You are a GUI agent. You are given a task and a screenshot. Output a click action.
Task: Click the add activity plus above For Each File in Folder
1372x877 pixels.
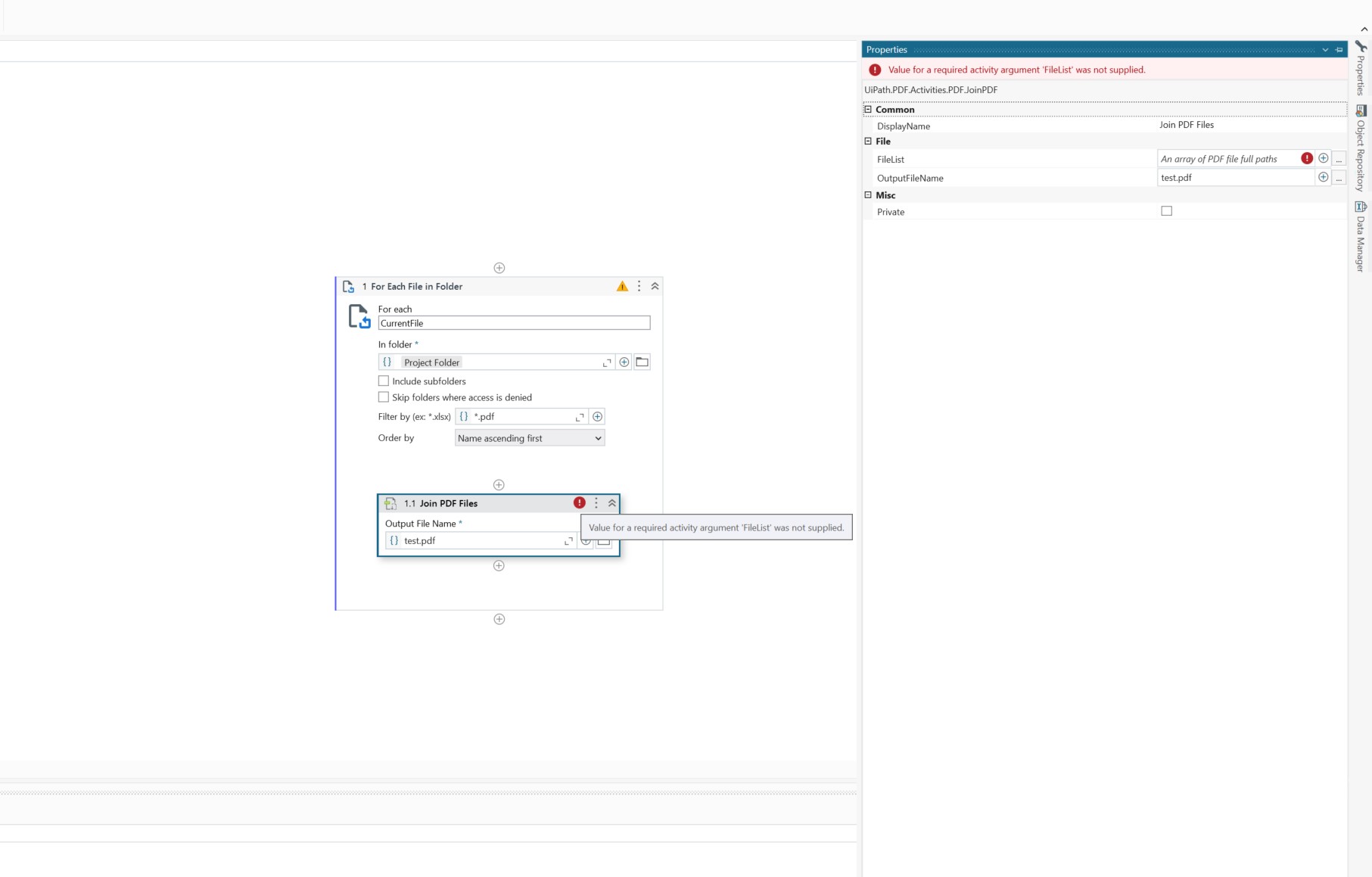499,268
